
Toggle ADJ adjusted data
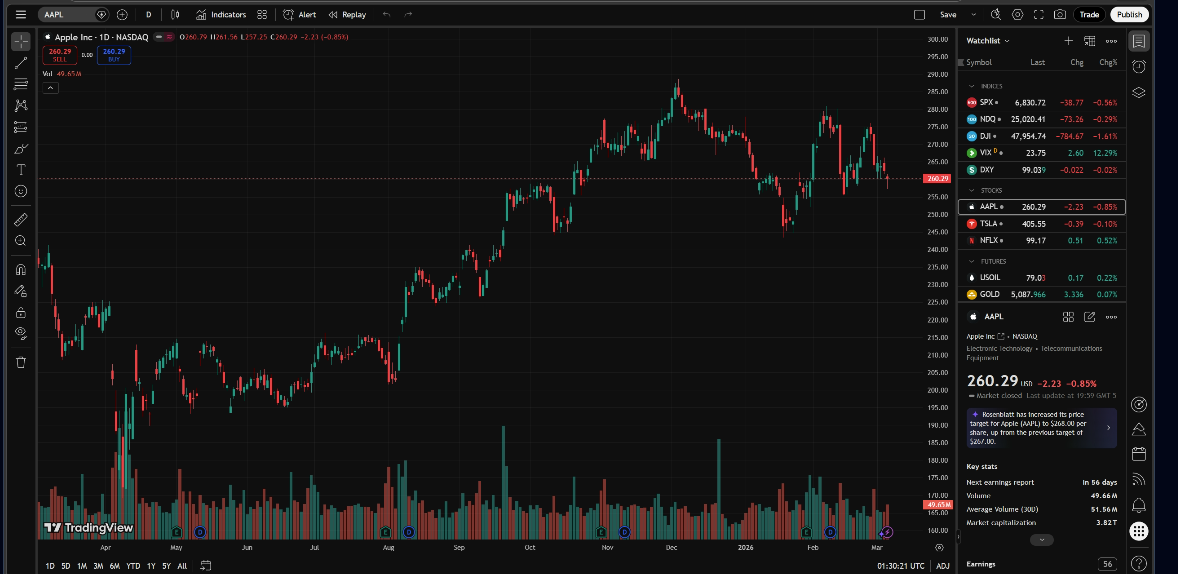pos(943,566)
